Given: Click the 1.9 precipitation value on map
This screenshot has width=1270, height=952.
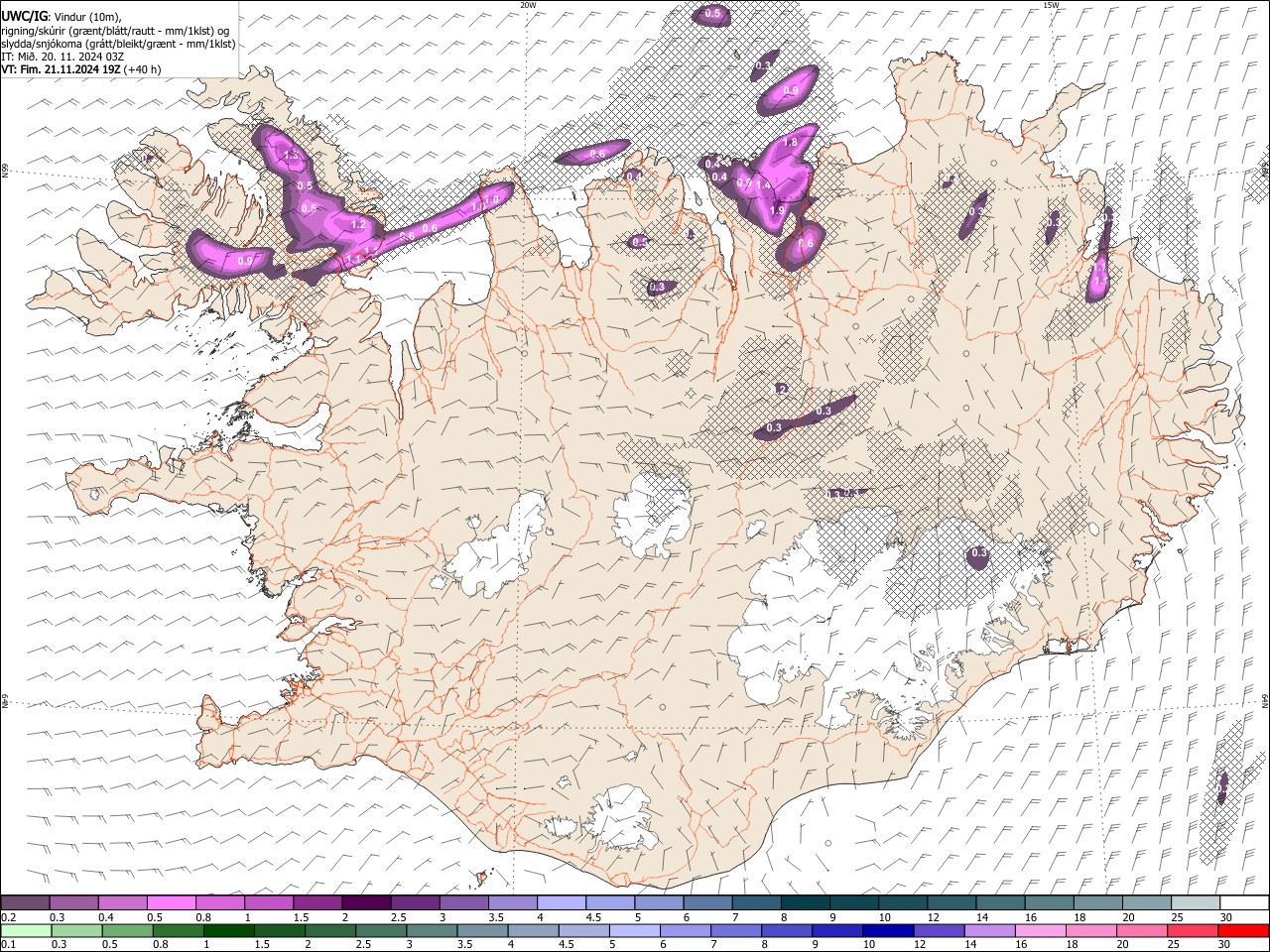Looking at the screenshot, I should pos(777,210).
